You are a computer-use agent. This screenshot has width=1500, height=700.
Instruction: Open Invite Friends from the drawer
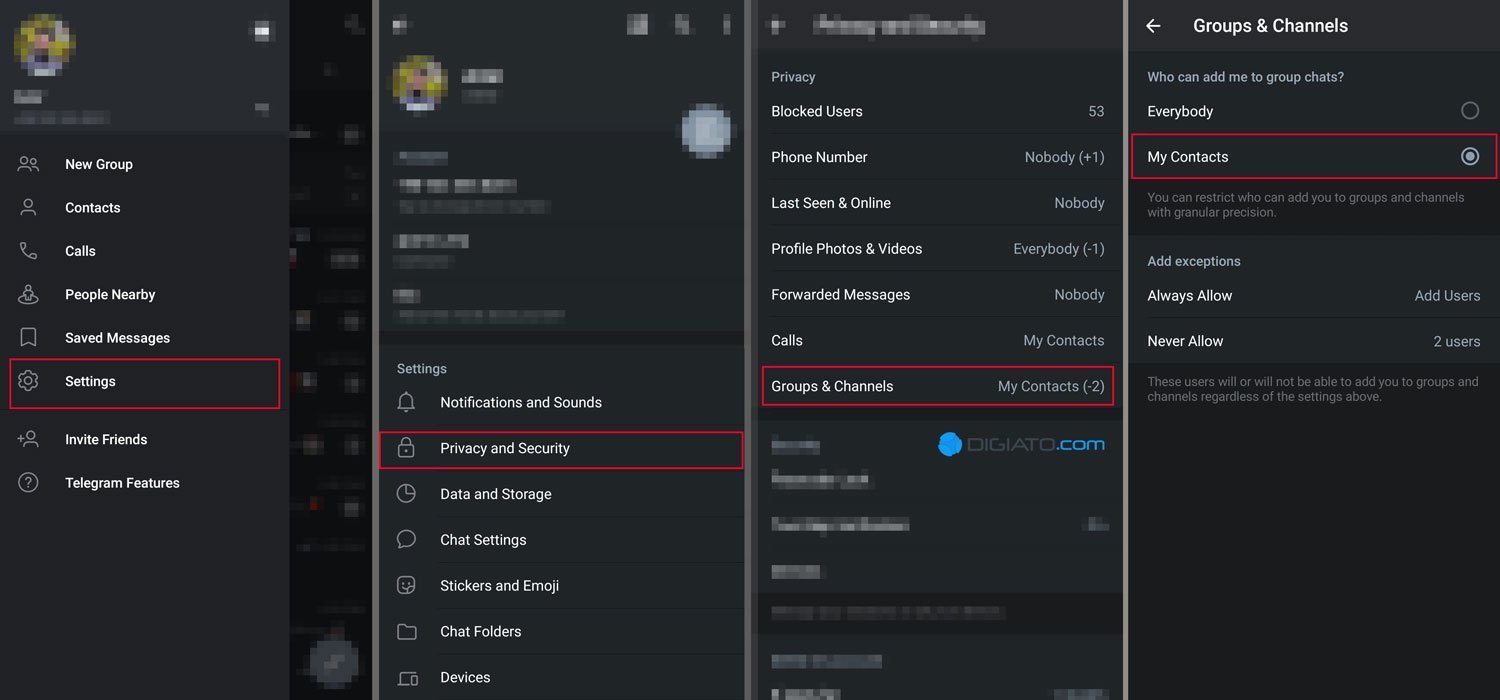[106, 439]
